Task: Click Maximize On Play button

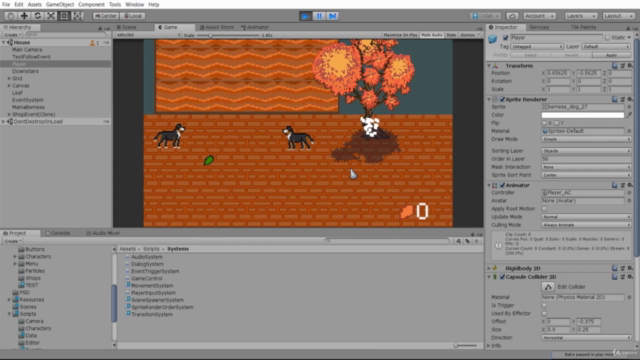Action: [400, 35]
